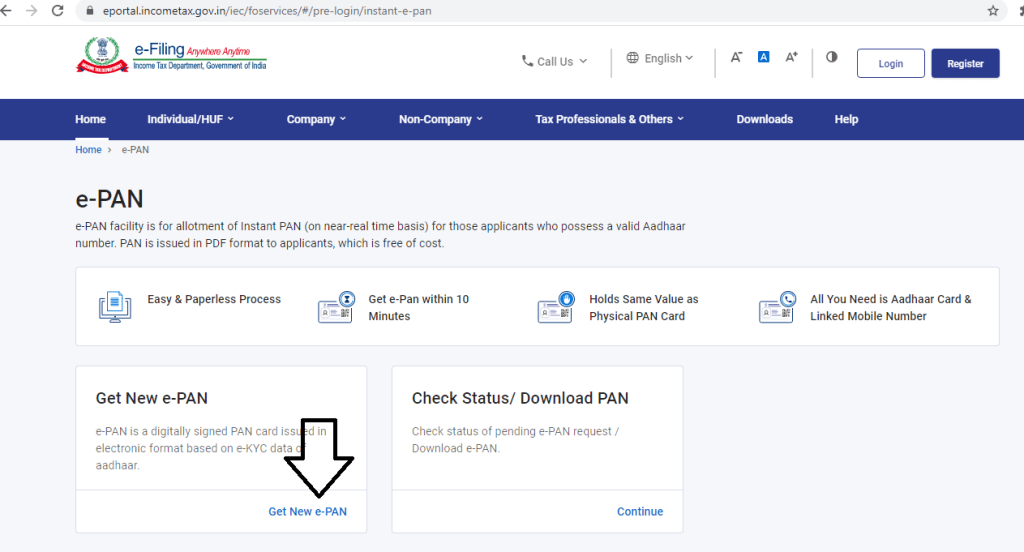1024x552 pixels.
Task: Reload the page in browser
Action: (57, 11)
